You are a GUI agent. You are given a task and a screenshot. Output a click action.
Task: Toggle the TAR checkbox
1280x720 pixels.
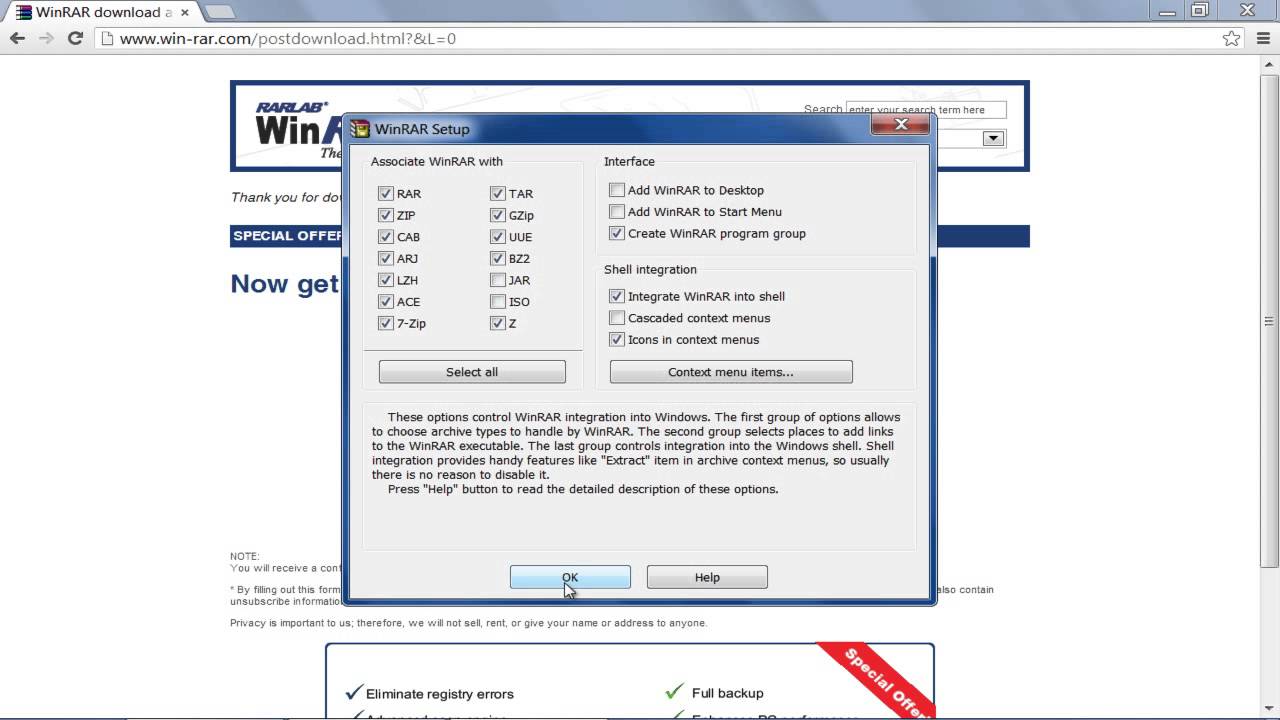498,193
